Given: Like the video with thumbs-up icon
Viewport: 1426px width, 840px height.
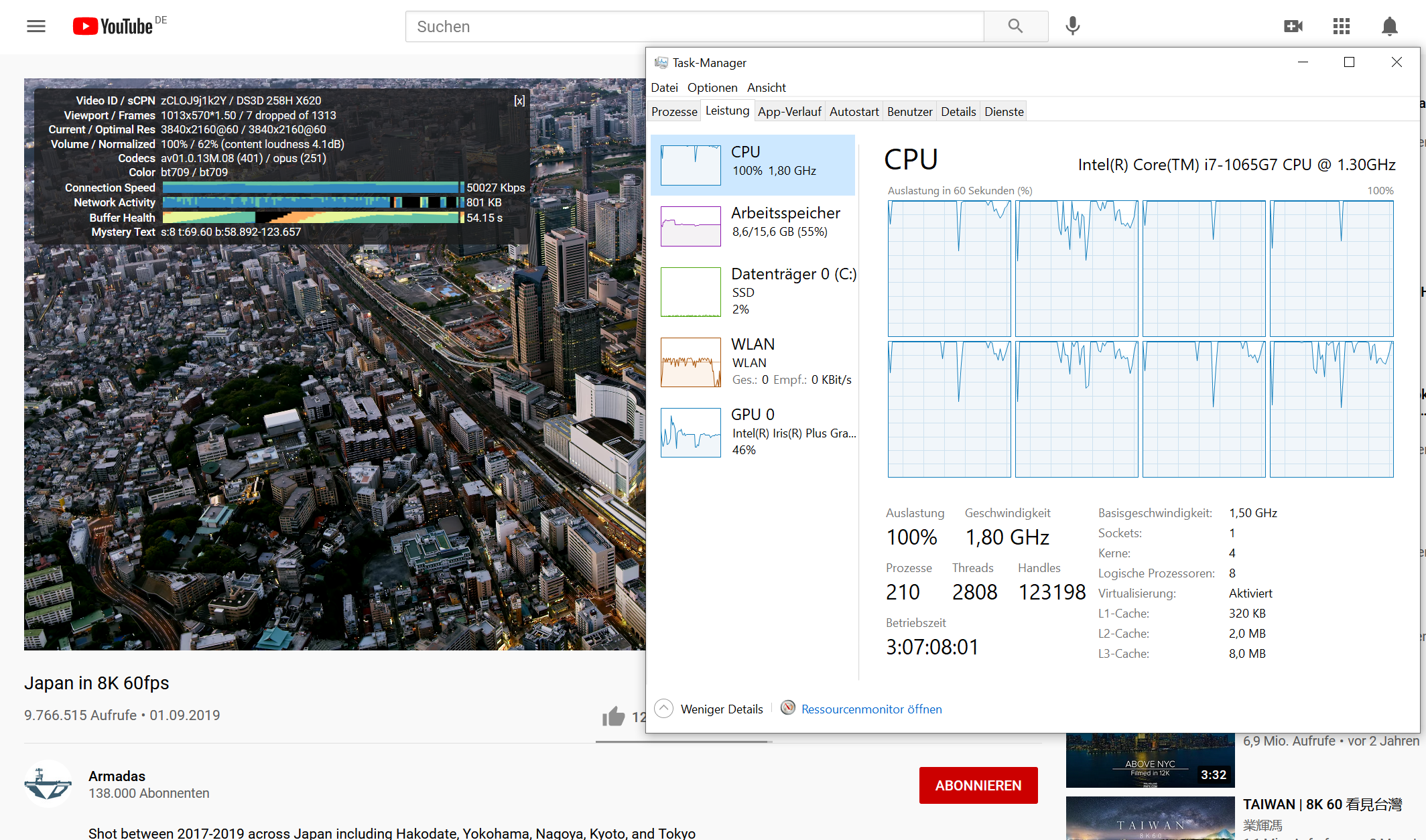Looking at the screenshot, I should point(613,717).
